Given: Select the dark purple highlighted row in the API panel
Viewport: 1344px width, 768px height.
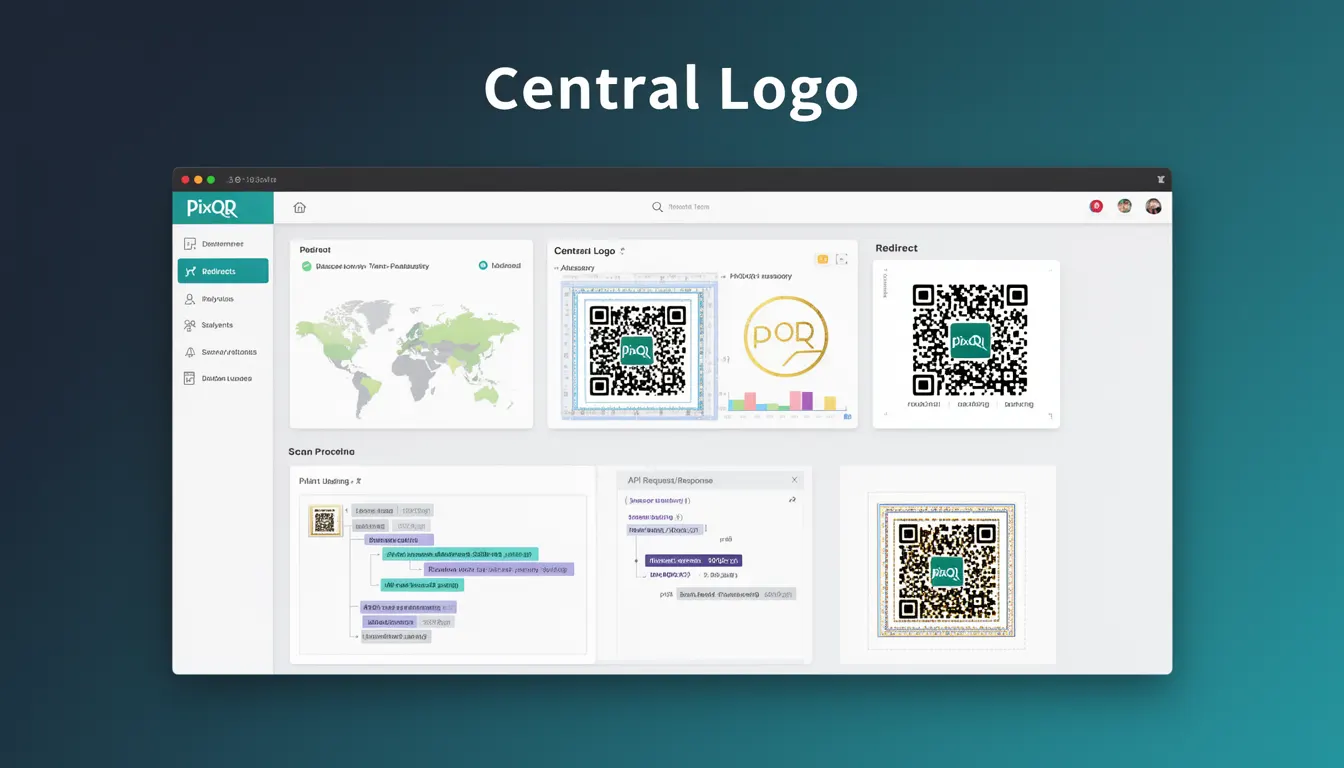Looking at the screenshot, I should [x=693, y=561].
